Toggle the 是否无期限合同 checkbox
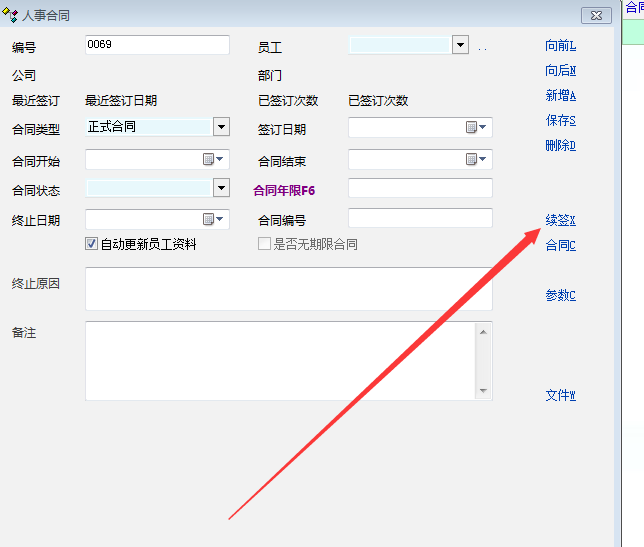This screenshot has width=644, height=547. (x=265, y=244)
